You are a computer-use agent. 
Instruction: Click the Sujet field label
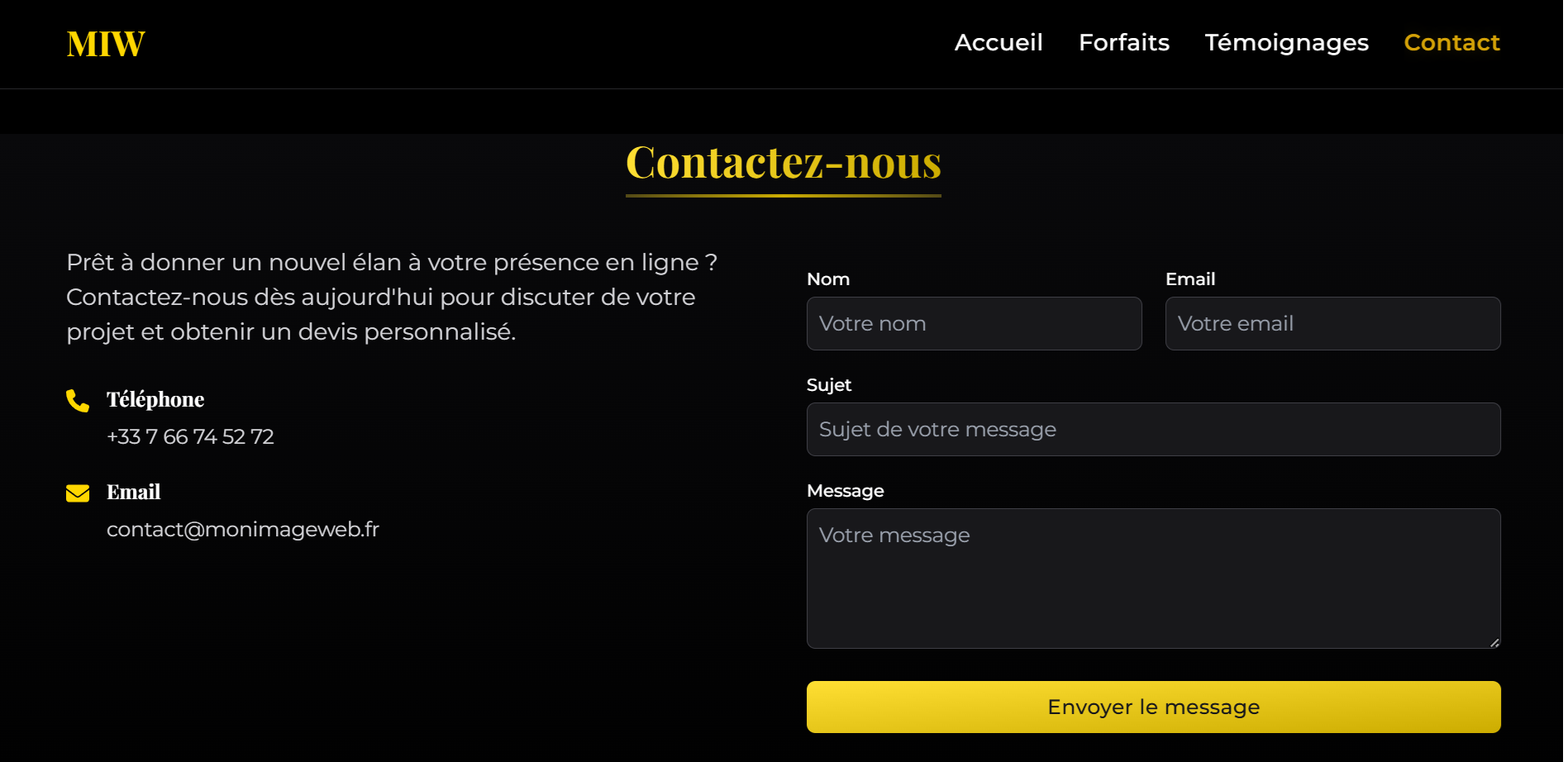point(829,385)
